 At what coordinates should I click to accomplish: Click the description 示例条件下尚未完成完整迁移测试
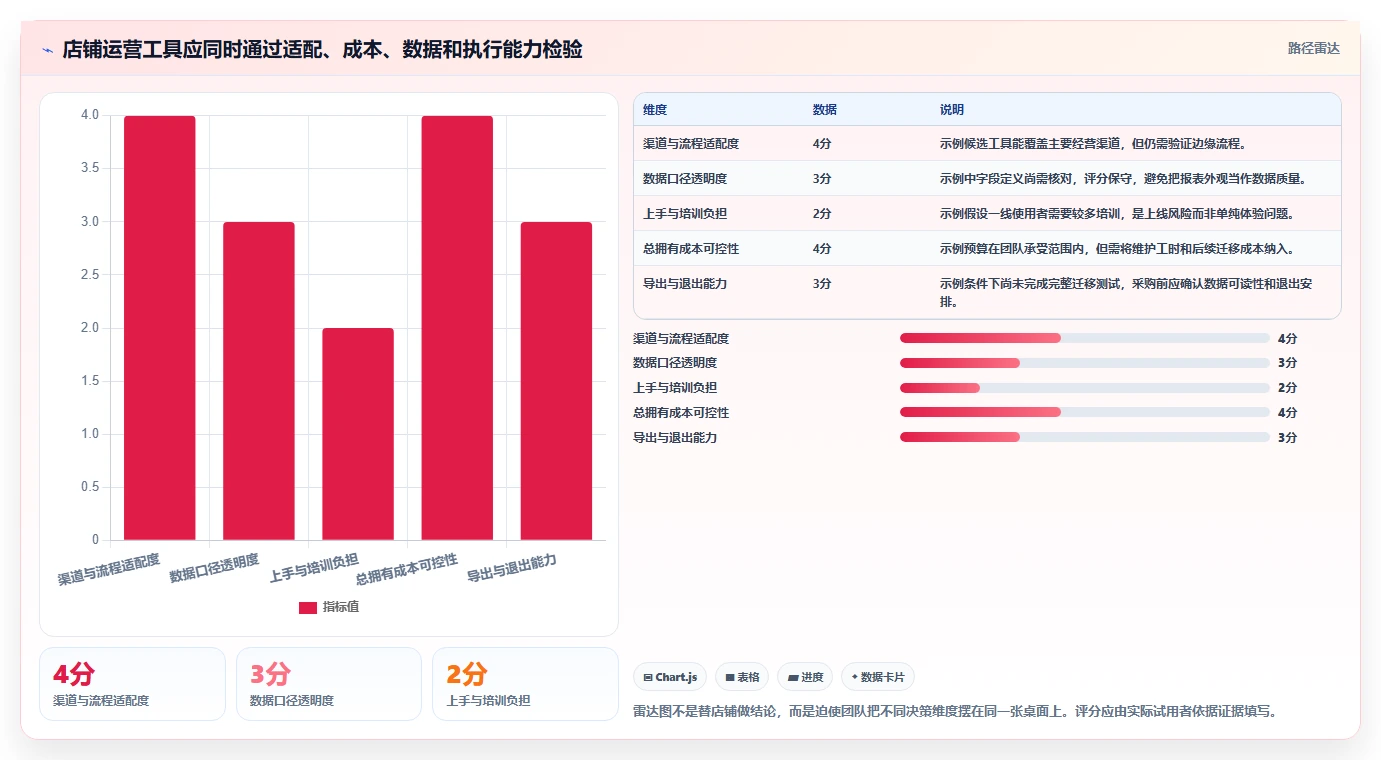click(x=1126, y=292)
